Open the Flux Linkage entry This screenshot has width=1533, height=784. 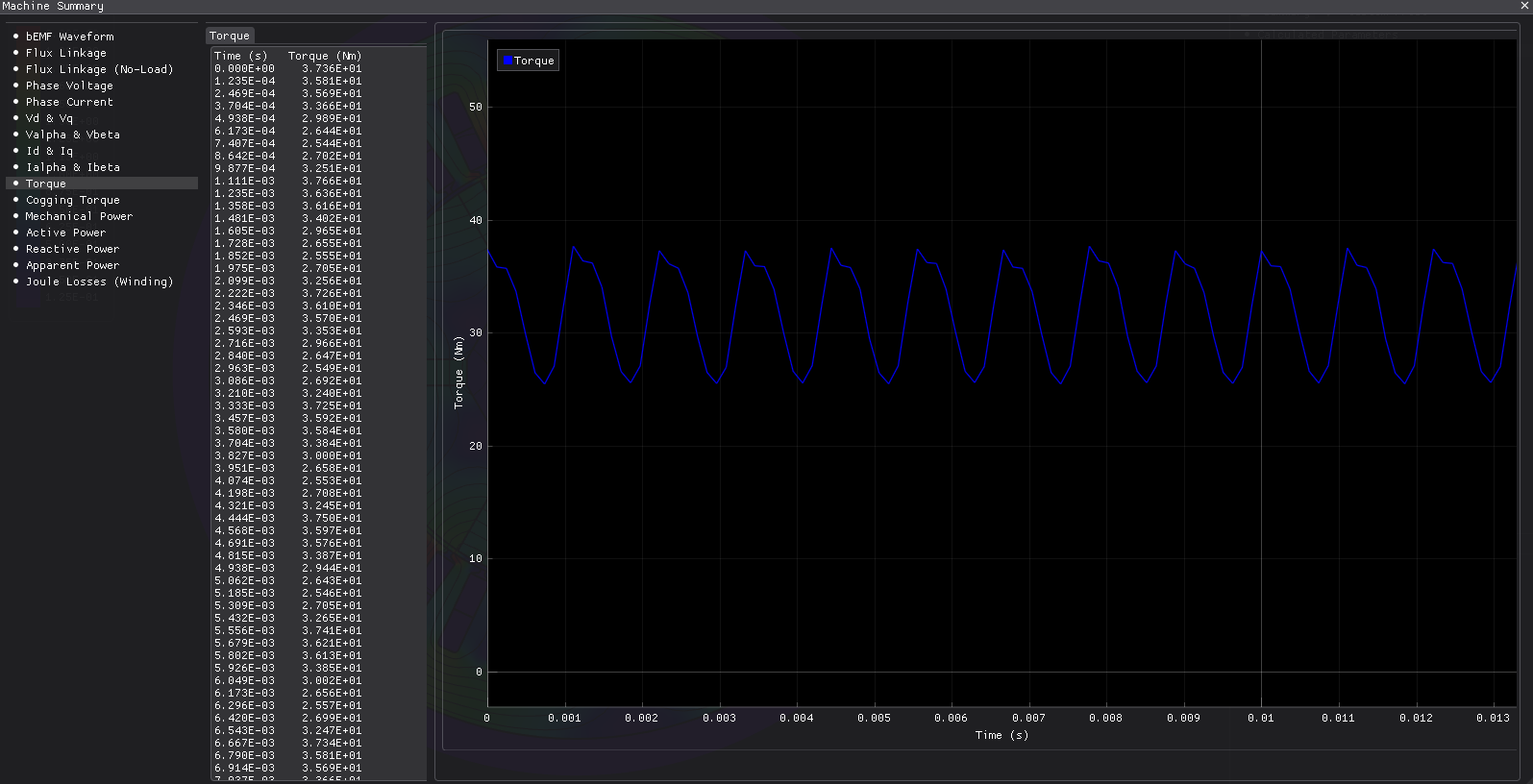click(65, 53)
